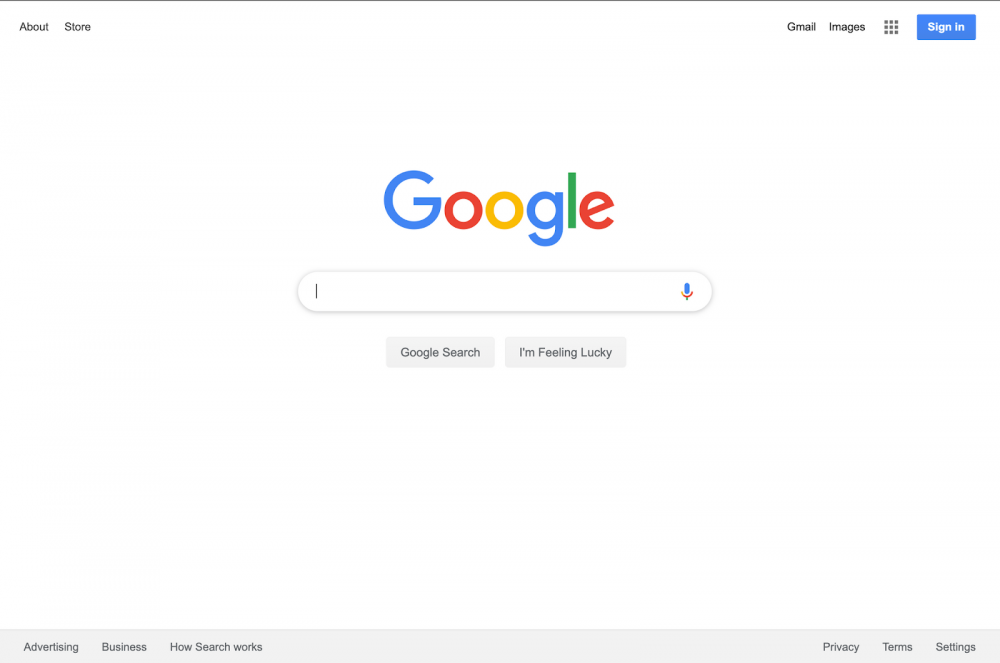Open the Advertising footer link
The width and height of the screenshot is (1000, 663).
click(51, 647)
